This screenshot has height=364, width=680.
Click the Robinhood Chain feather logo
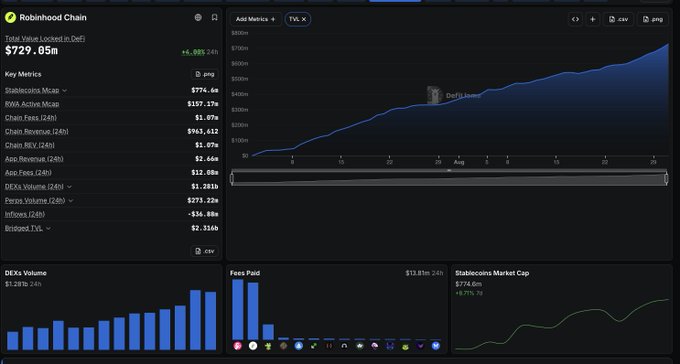[10, 17]
